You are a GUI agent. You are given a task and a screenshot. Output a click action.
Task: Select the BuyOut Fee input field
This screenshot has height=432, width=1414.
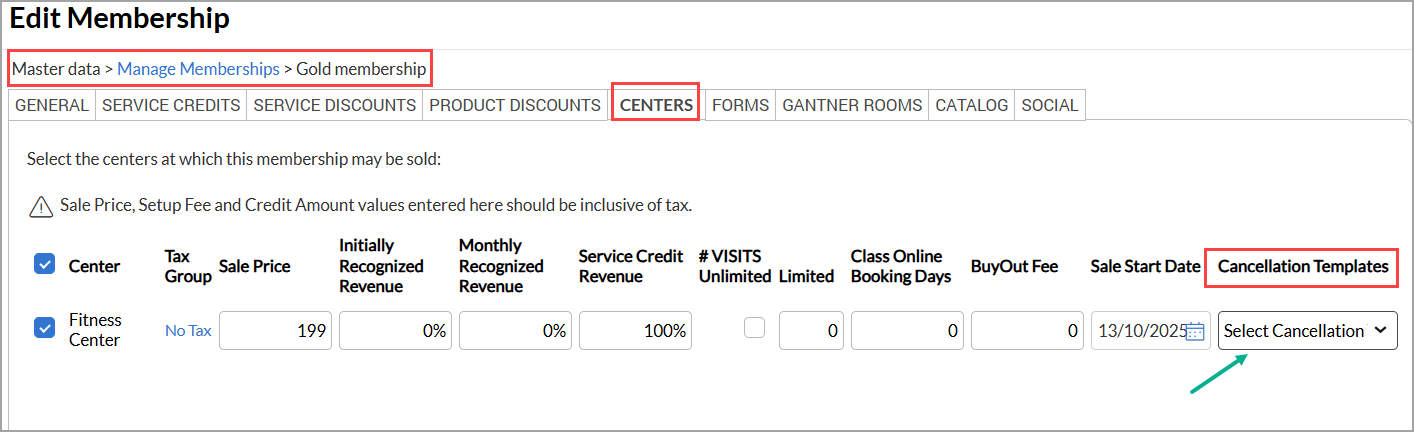[x=1027, y=331]
